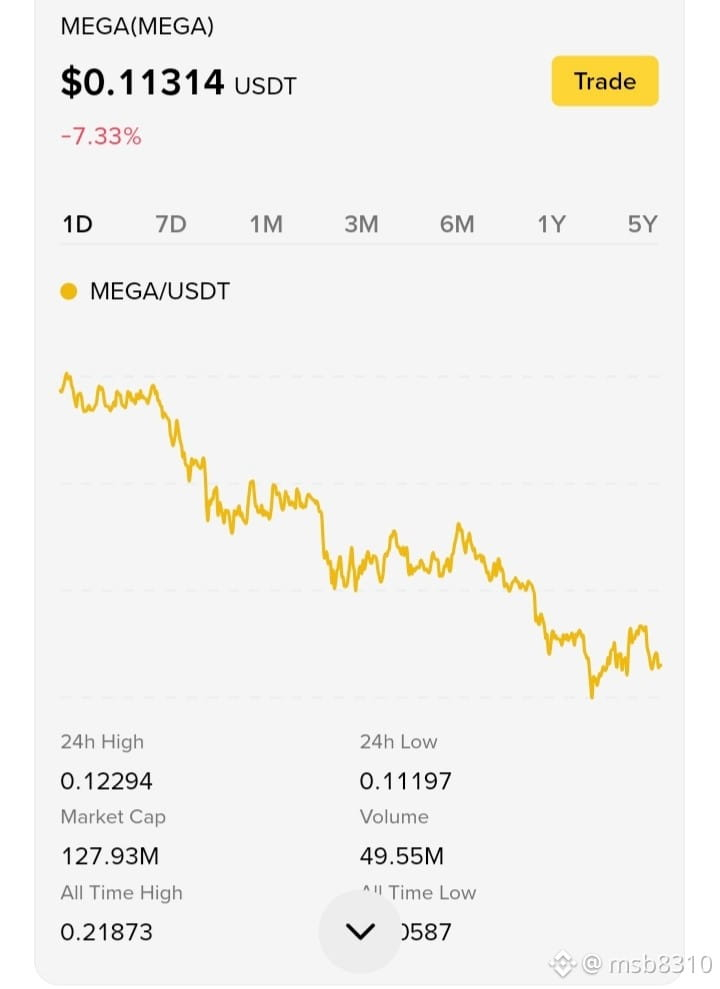Screen dimensions: 720x989
Task: Click the Binance watermark logo icon
Action: point(561,964)
